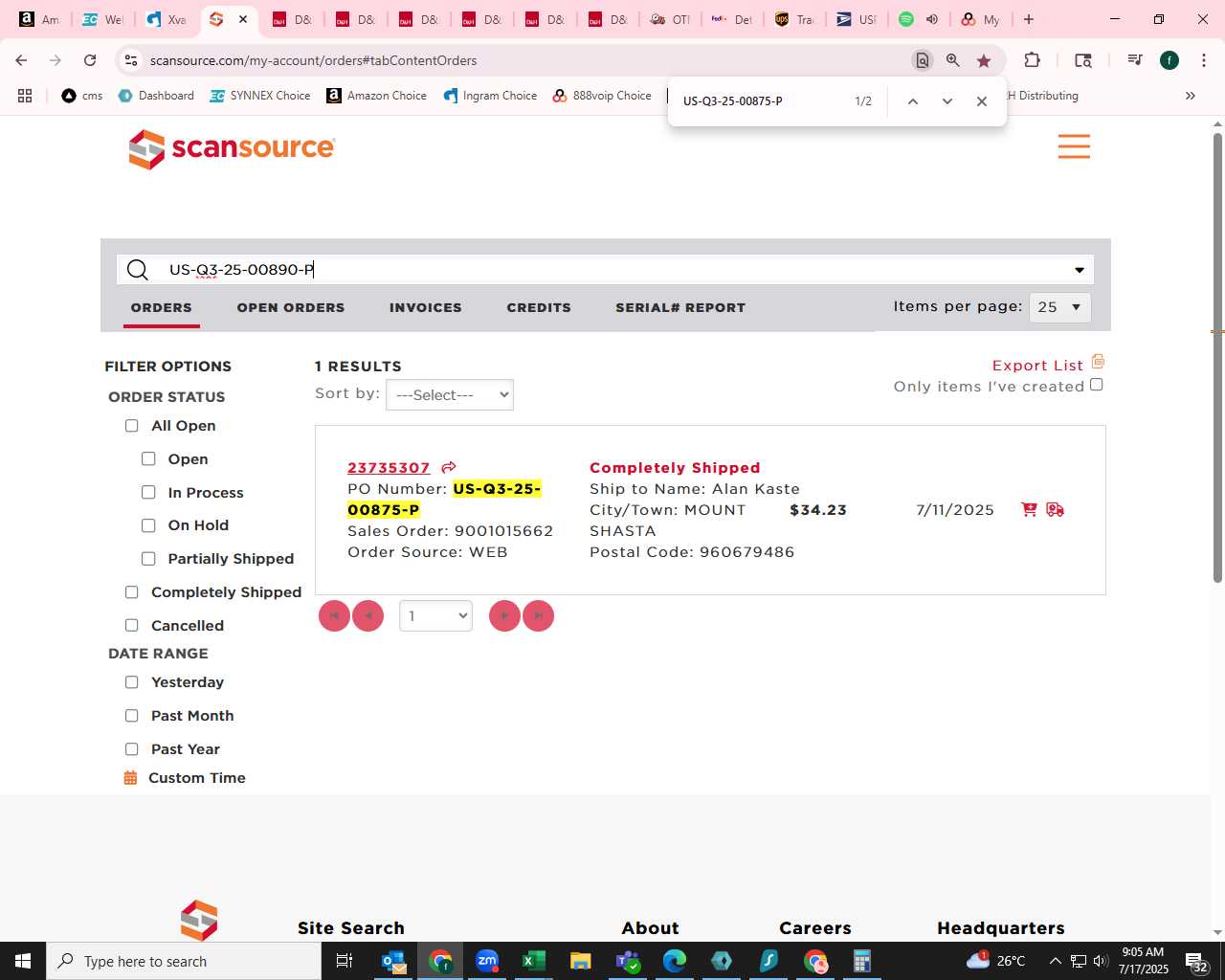
Task: Switch to the SERIAL# REPORT tab
Action: (680, 307)
